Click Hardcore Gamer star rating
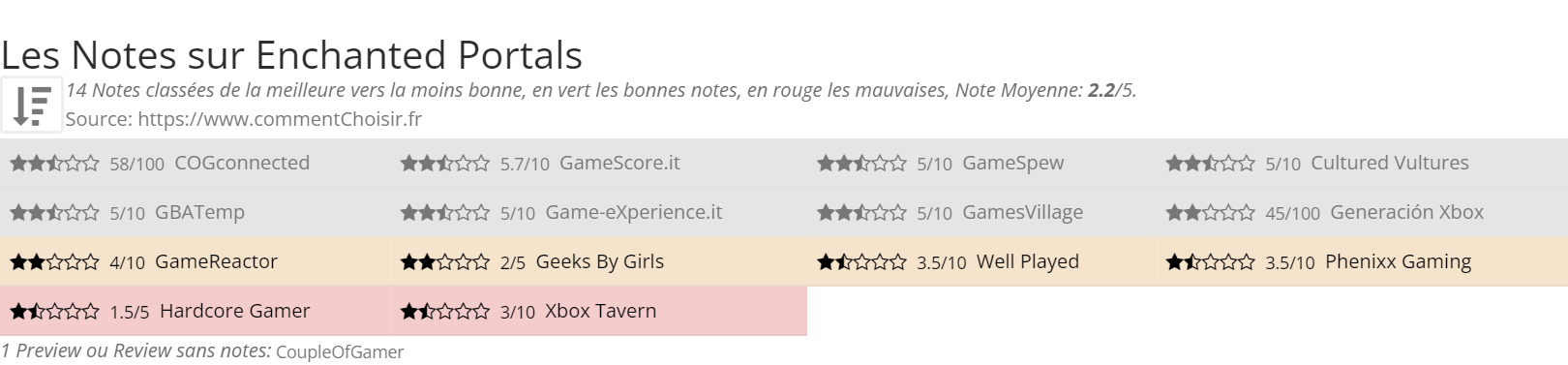The width and height of the screenshot is (1568, 365). 54,312
